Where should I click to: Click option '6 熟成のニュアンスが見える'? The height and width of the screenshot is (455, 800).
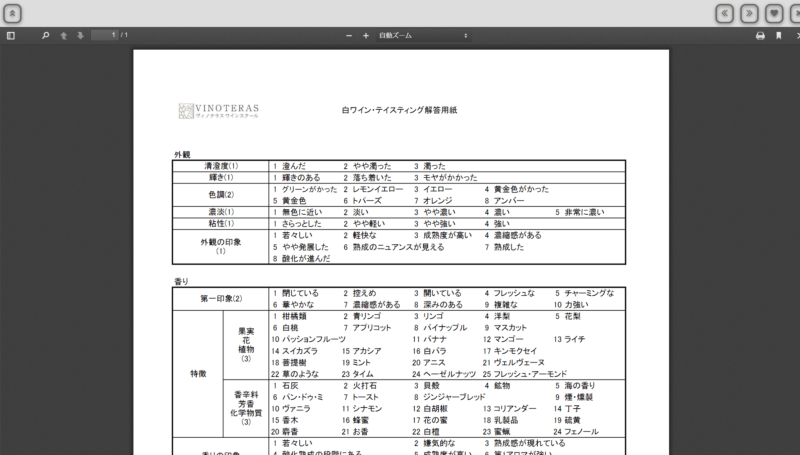(393, 247)
